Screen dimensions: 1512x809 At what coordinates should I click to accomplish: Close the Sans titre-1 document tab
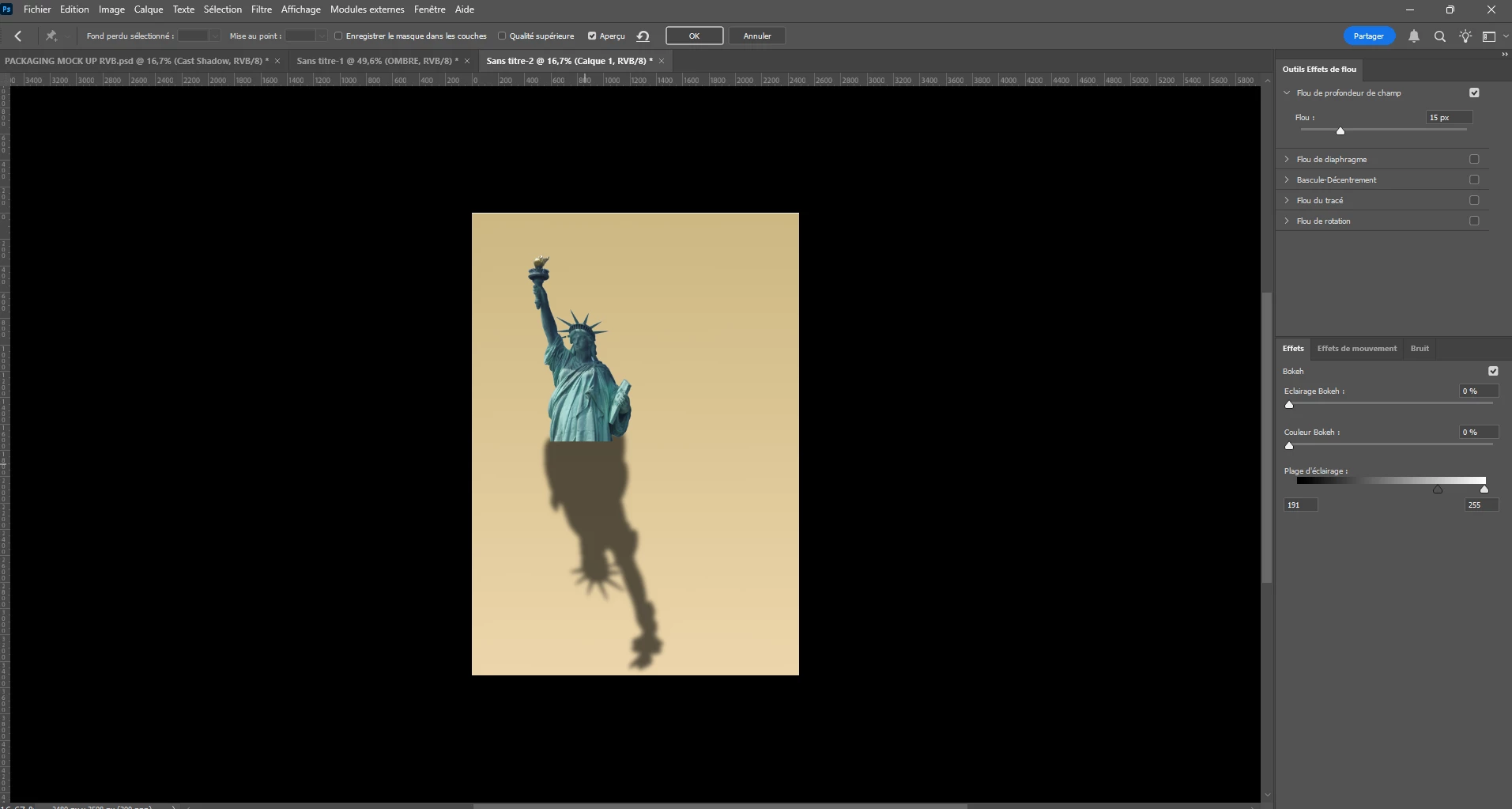click(x=467, y=61)
